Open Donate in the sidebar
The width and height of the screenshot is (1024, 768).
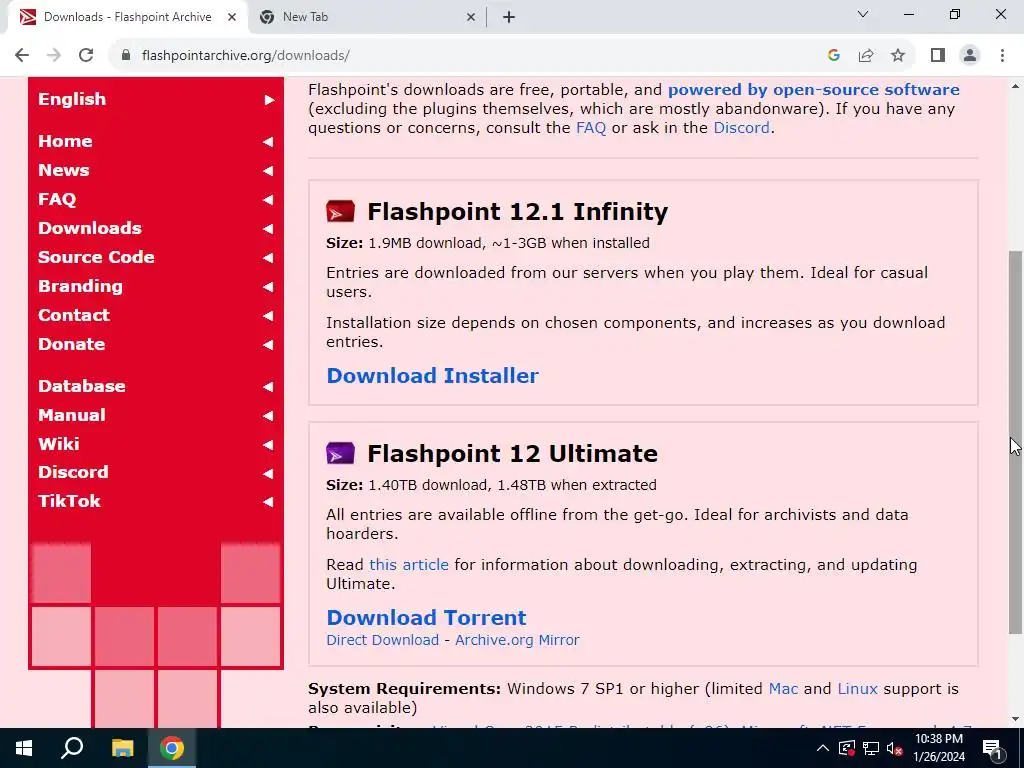(72, 344)
